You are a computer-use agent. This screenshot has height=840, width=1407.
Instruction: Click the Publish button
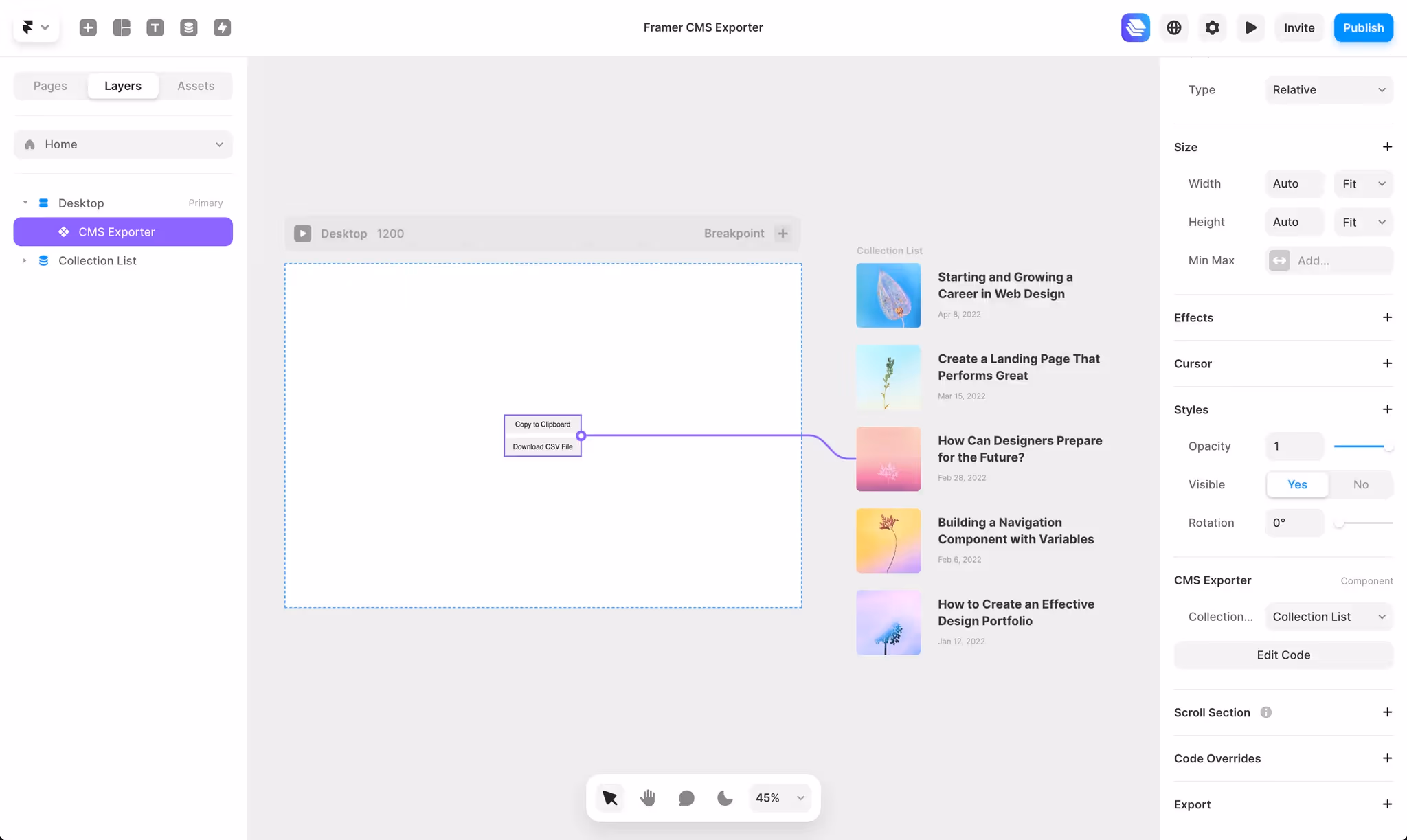click(x=1363, y=27)
